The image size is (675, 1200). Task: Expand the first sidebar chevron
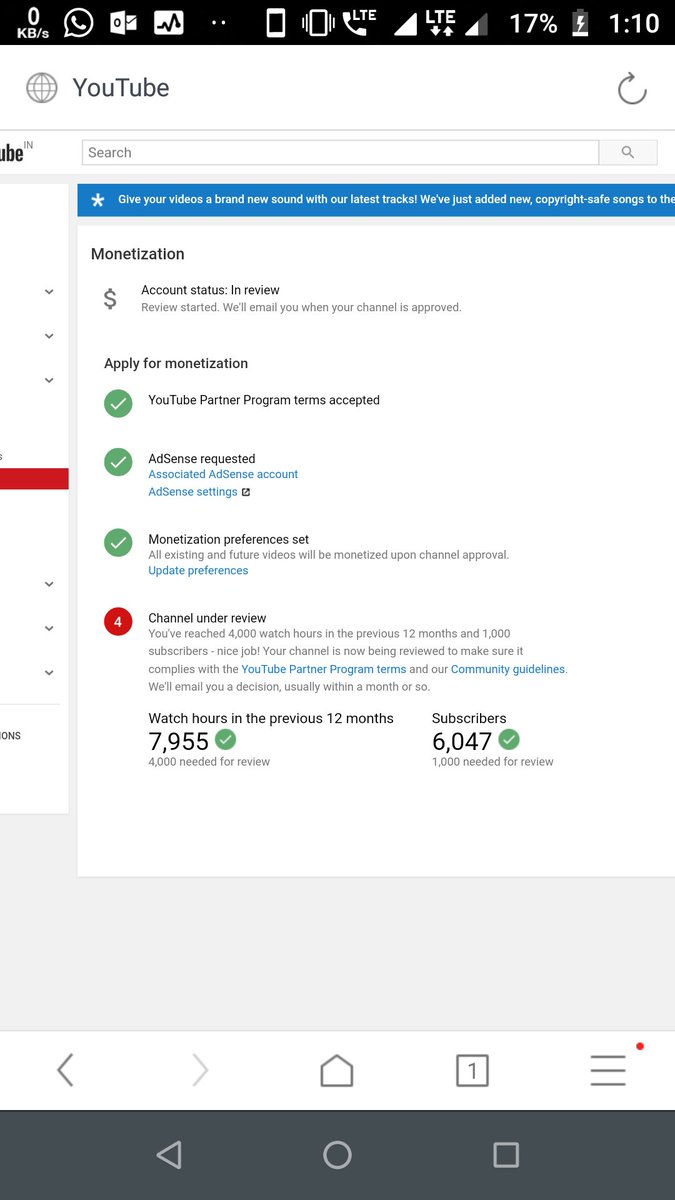coord(49,292)
